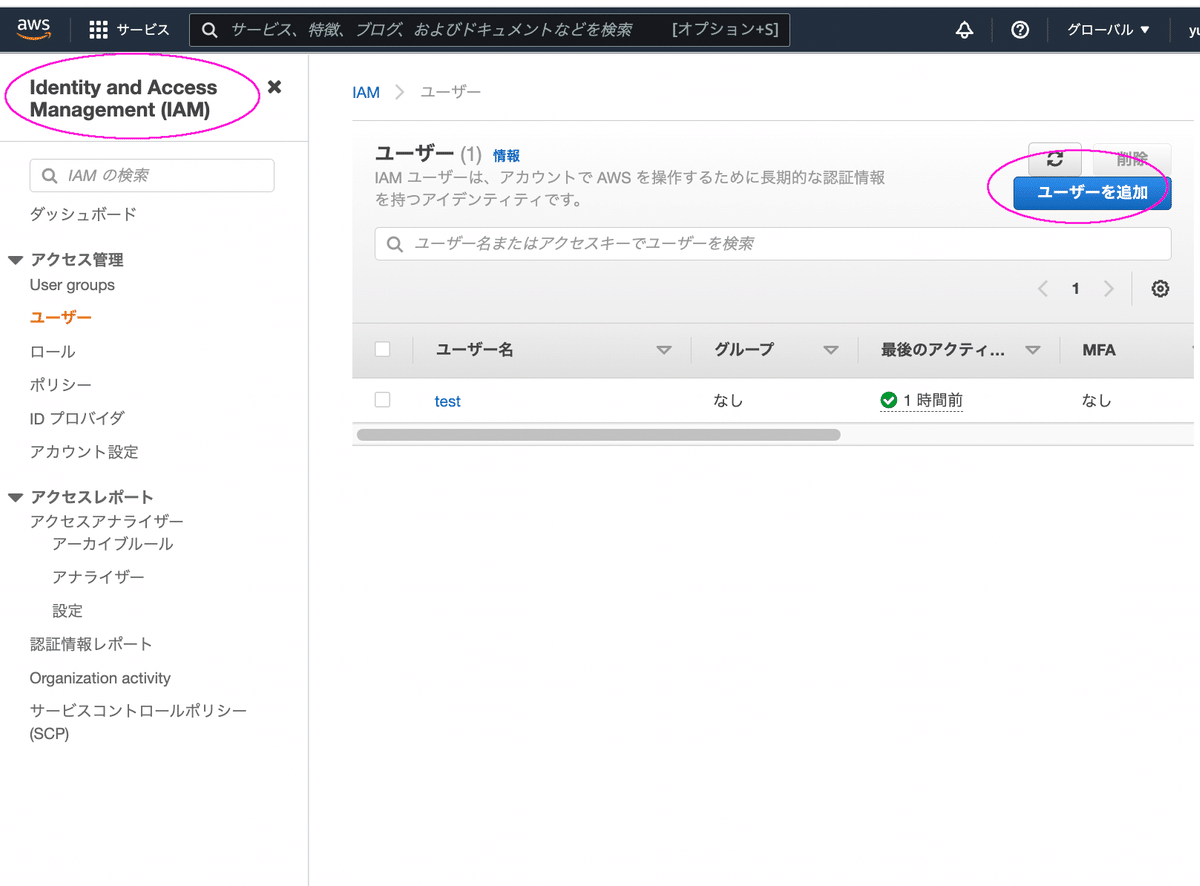Viewport: 1200px width, 886px height.
Task: Open ダッシュボード in the sidebar
Action: click(83, 214)
